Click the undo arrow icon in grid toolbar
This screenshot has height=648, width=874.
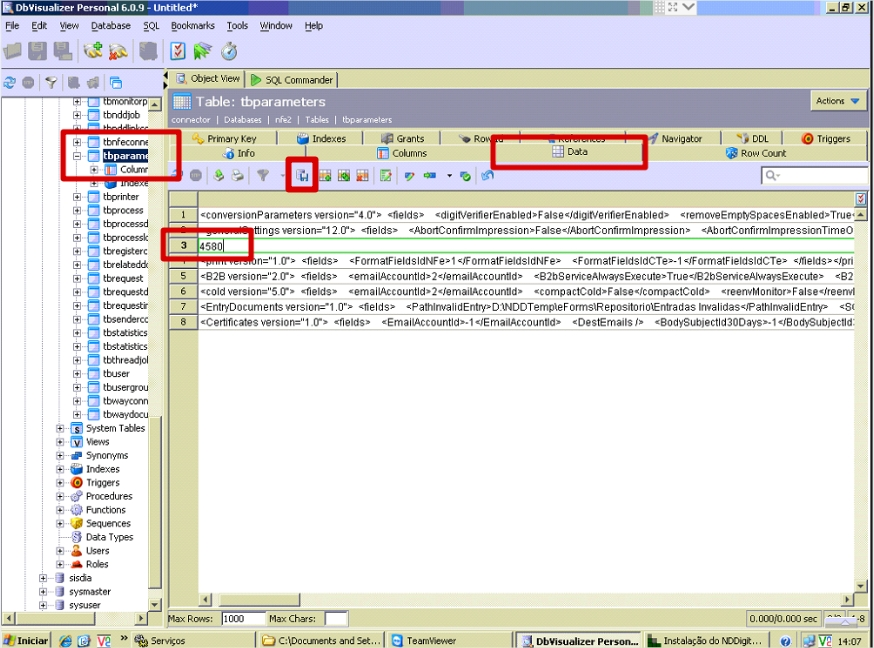point(487,175)
